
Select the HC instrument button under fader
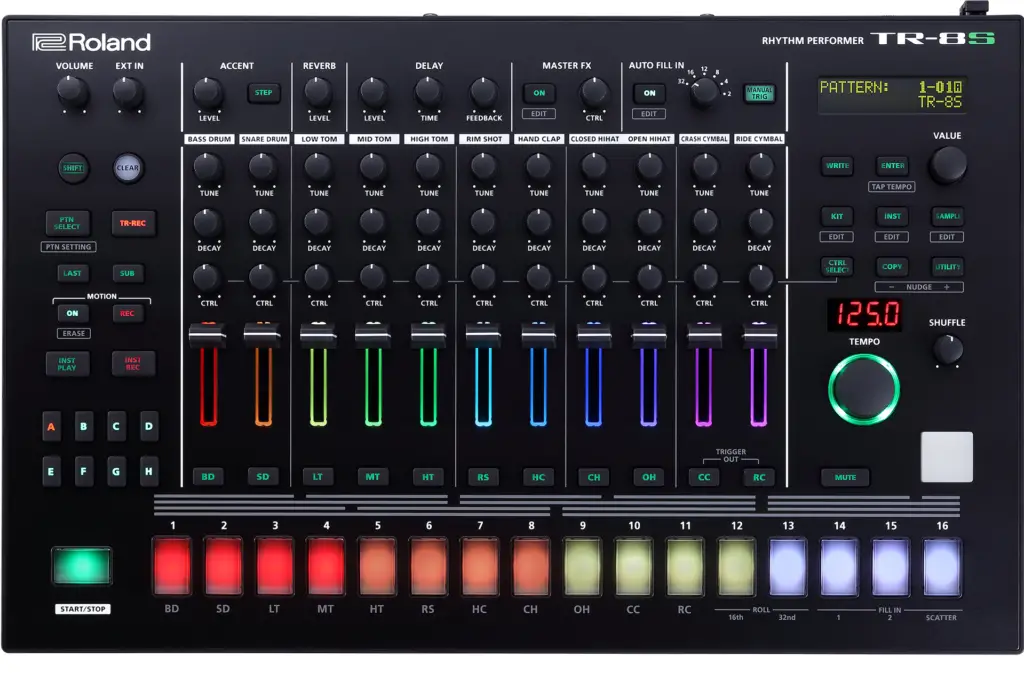pyautogui.click(x=538, y=477)
